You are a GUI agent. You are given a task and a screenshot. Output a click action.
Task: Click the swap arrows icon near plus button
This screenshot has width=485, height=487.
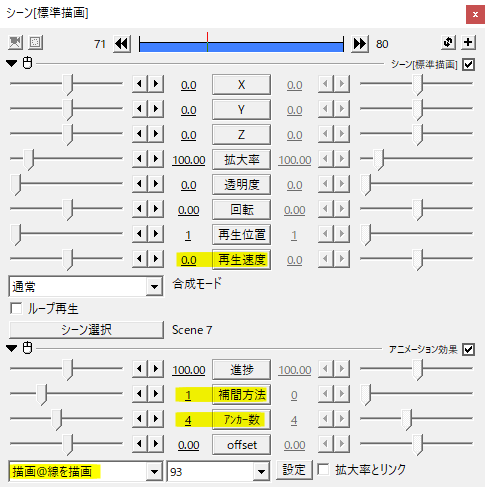(x=448, y=42)
